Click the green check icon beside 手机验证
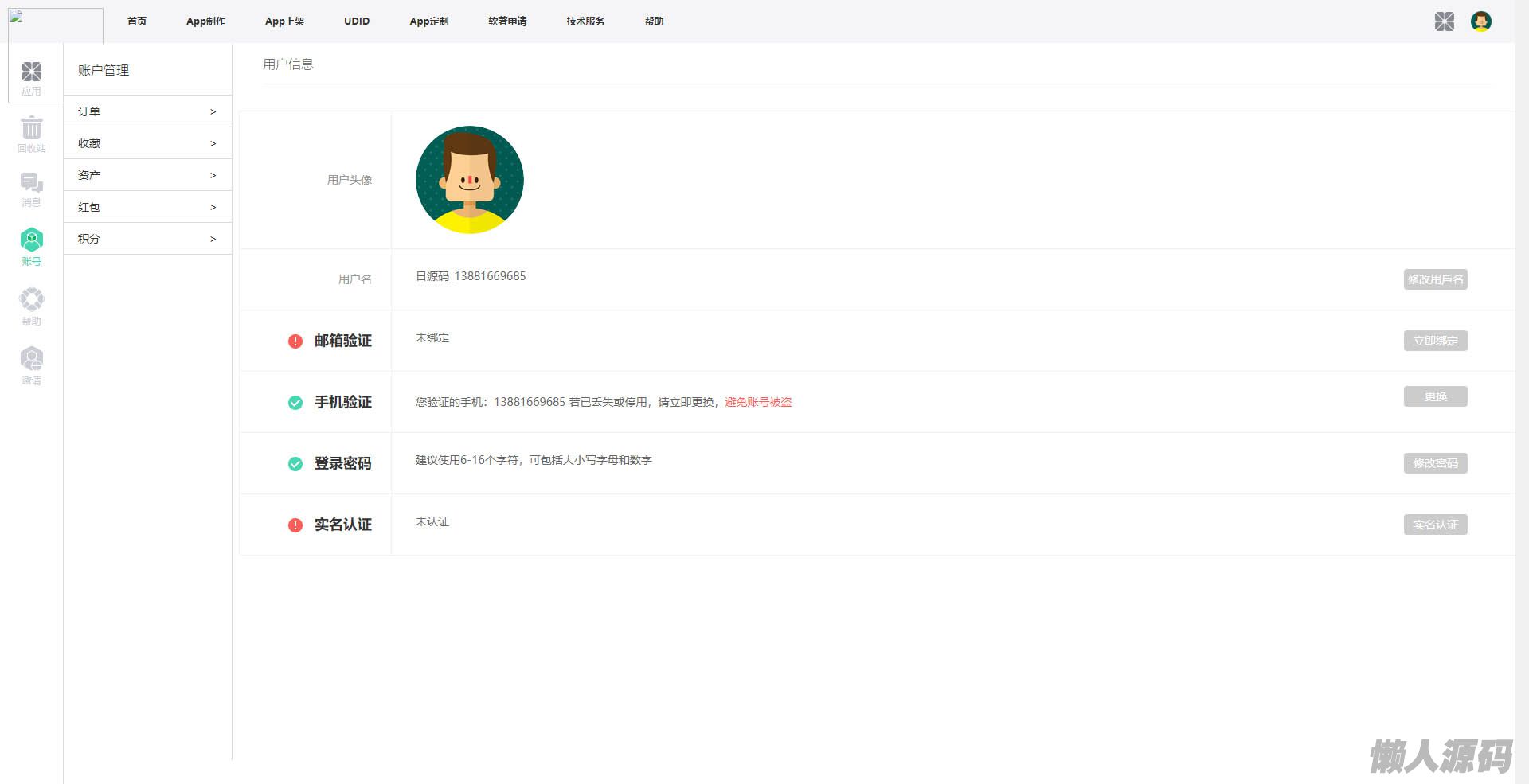 tap(295, 403)
